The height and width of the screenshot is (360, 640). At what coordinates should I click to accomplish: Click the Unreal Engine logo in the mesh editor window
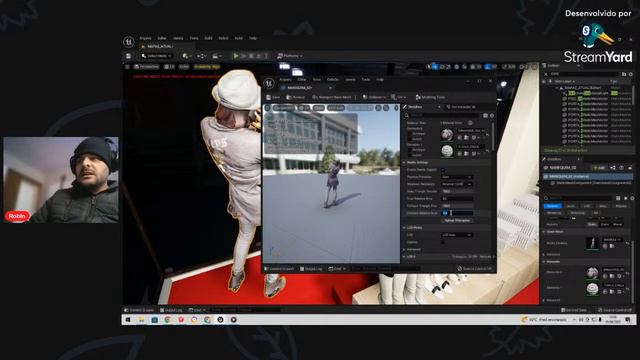pyautogui.click(x=269, y=83)
